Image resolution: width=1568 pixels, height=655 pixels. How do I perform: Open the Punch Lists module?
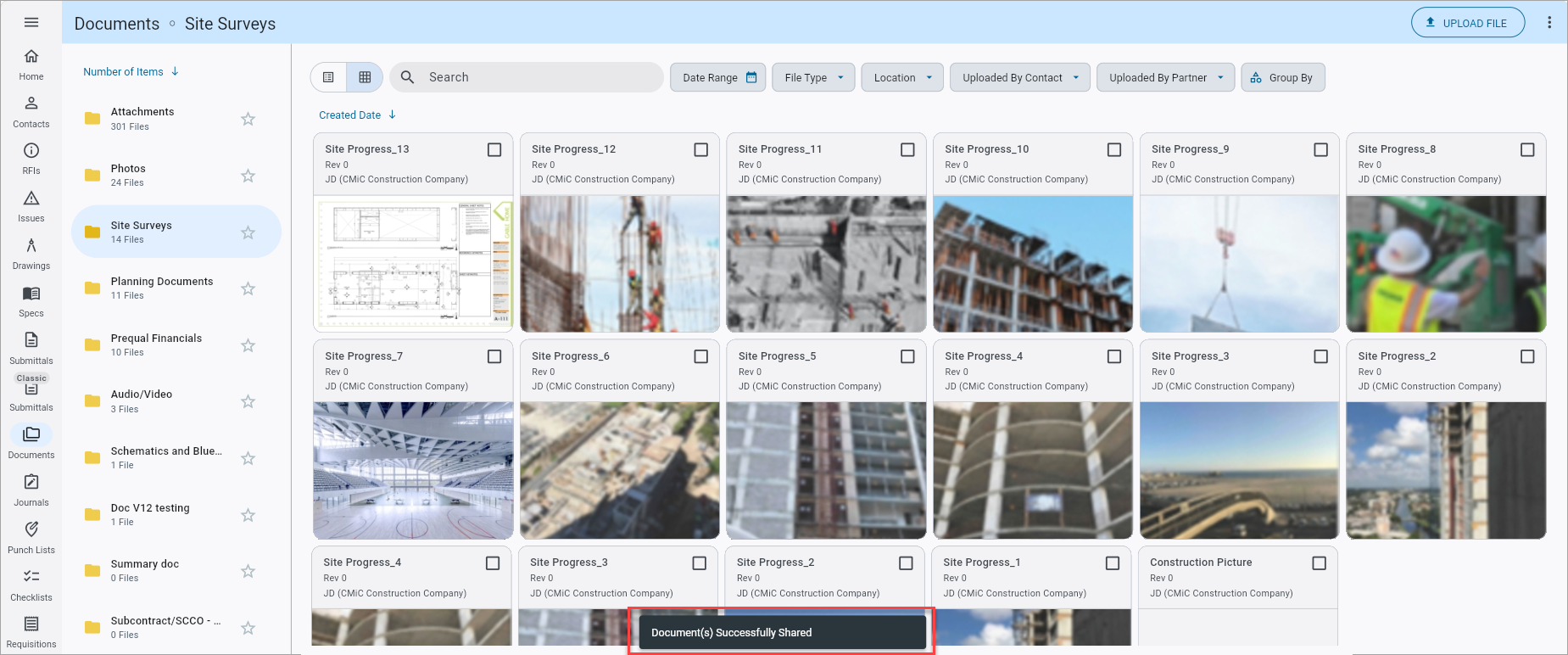pos(31,537)
